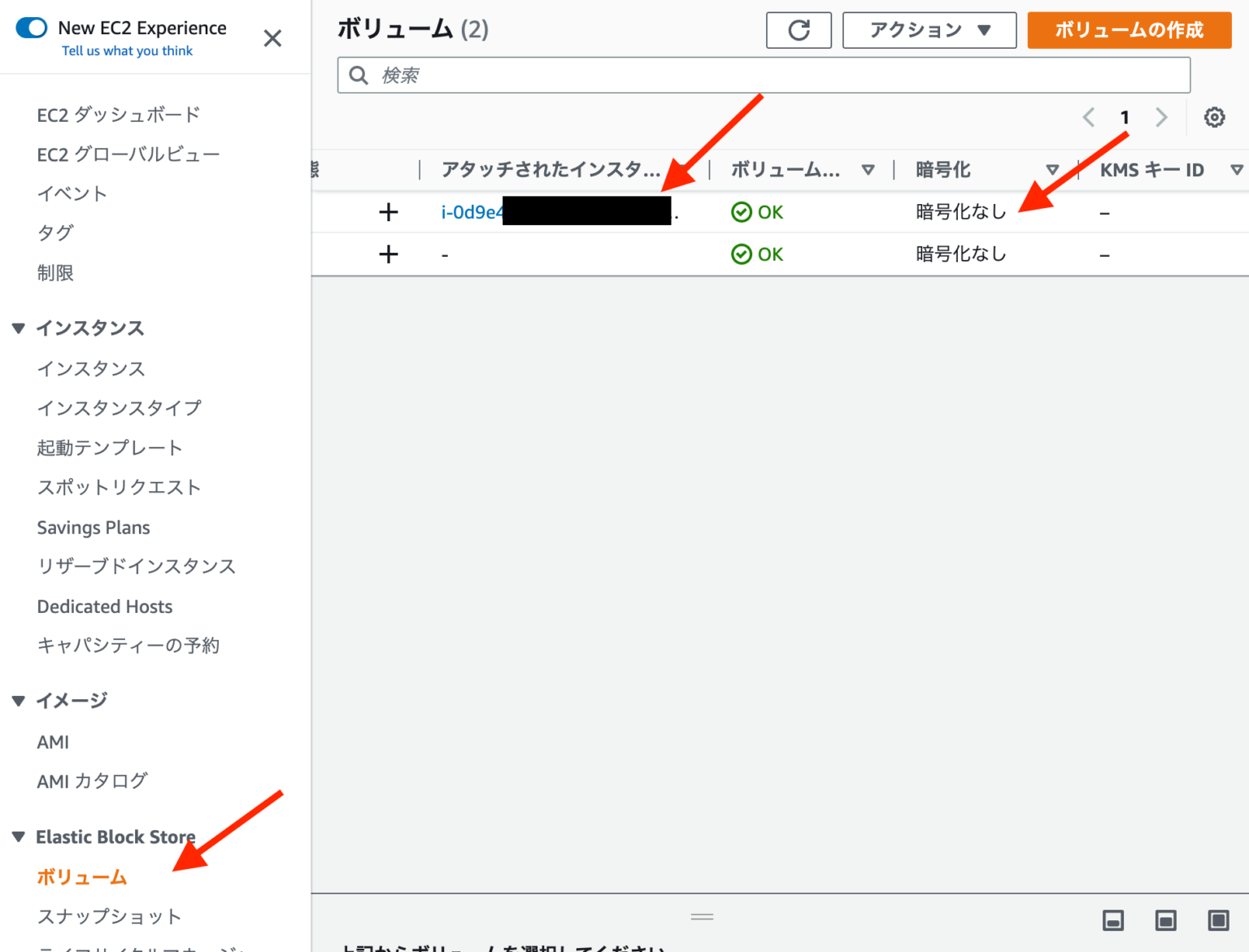Go to the previous results page arrow
Viewport: 1249px width, 952px height.
point(1088,117)
